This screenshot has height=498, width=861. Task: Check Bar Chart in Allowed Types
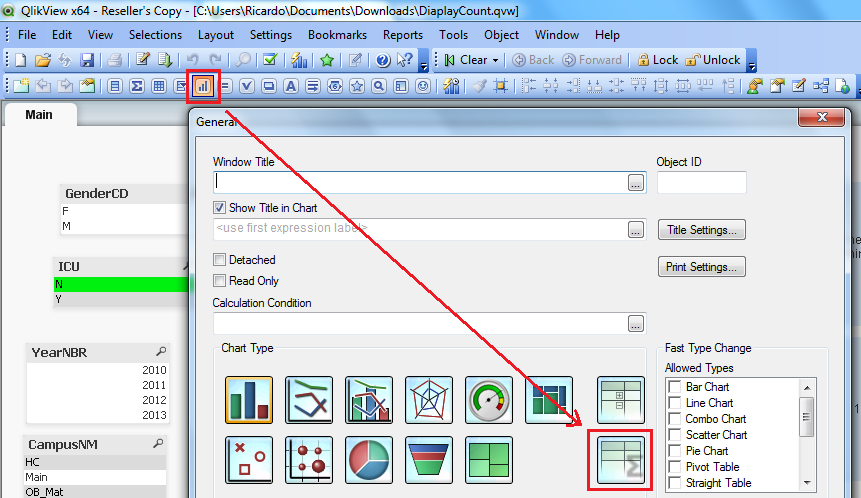[675, 387]
